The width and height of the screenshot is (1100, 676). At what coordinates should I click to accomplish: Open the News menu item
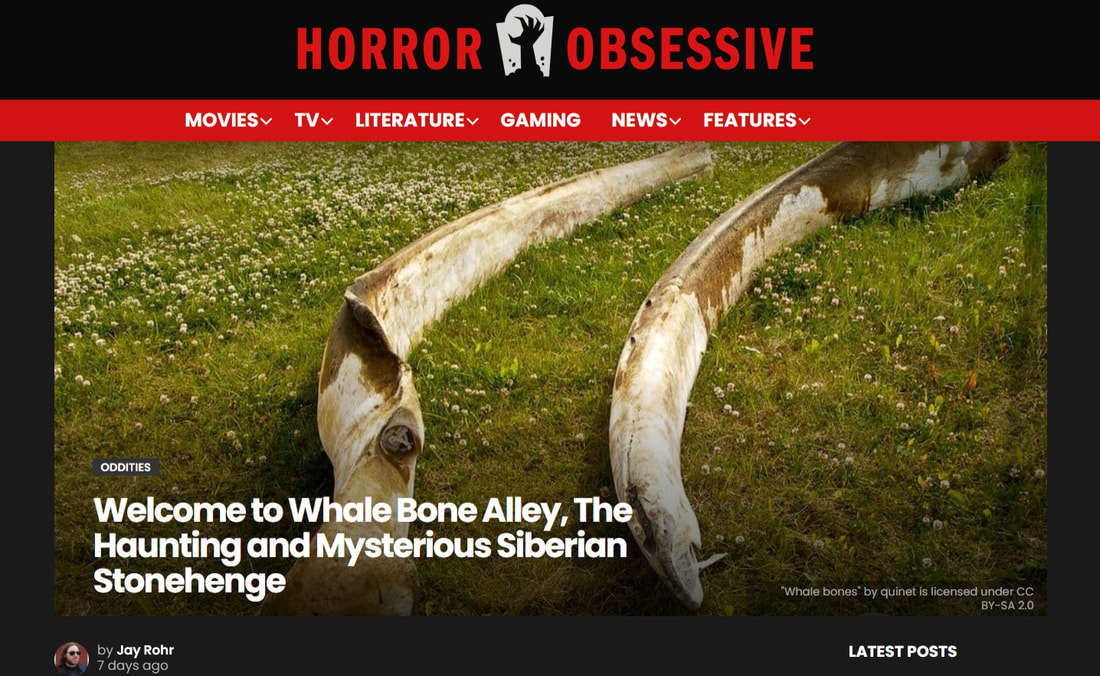click(x=639, y=120)
